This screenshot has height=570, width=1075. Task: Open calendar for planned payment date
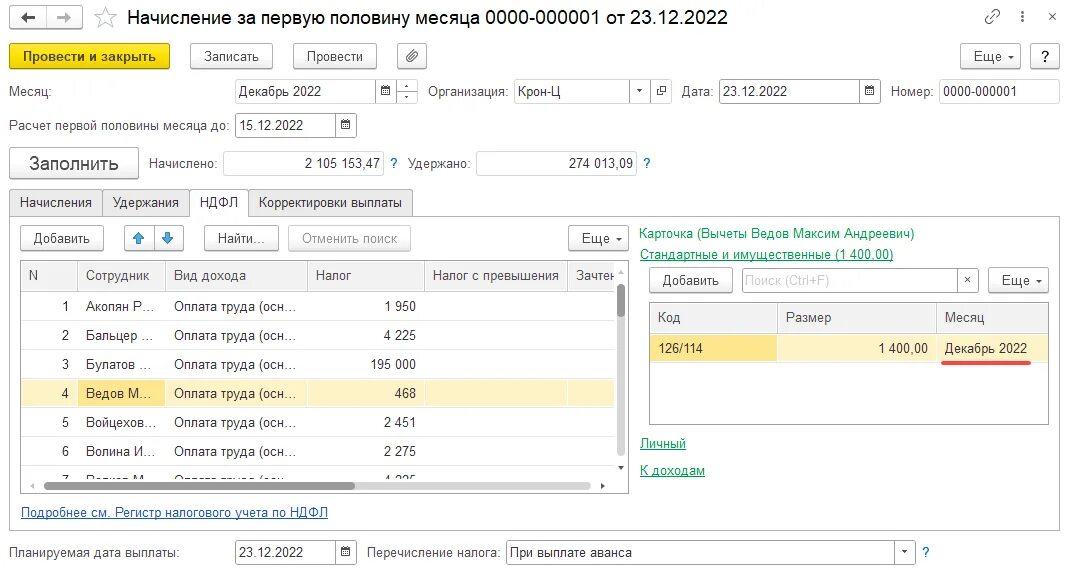[346, 552]
